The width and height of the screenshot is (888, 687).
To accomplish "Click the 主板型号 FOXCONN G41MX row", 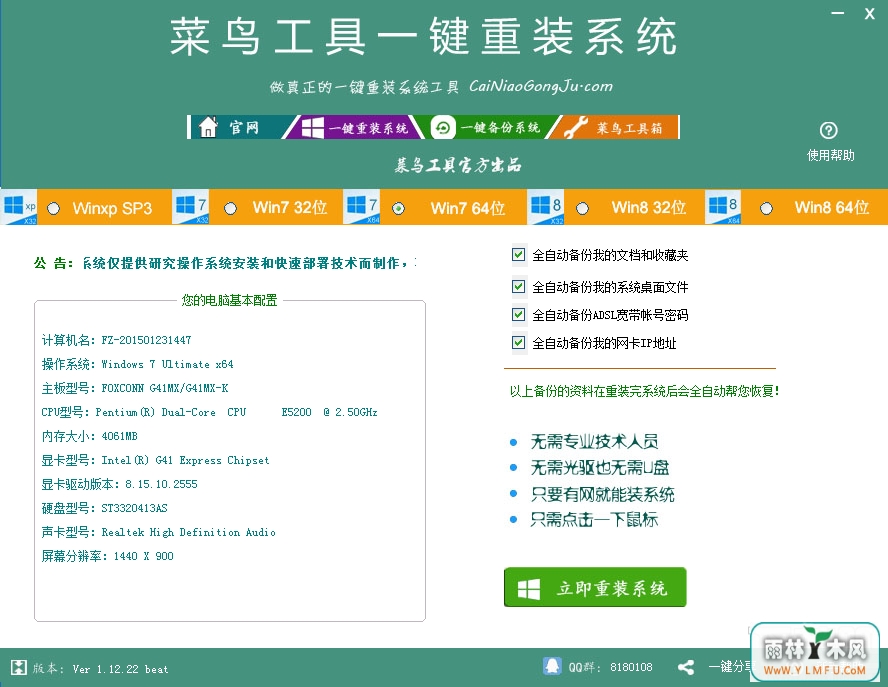I will pyautogui.click(x=135, y=388).
